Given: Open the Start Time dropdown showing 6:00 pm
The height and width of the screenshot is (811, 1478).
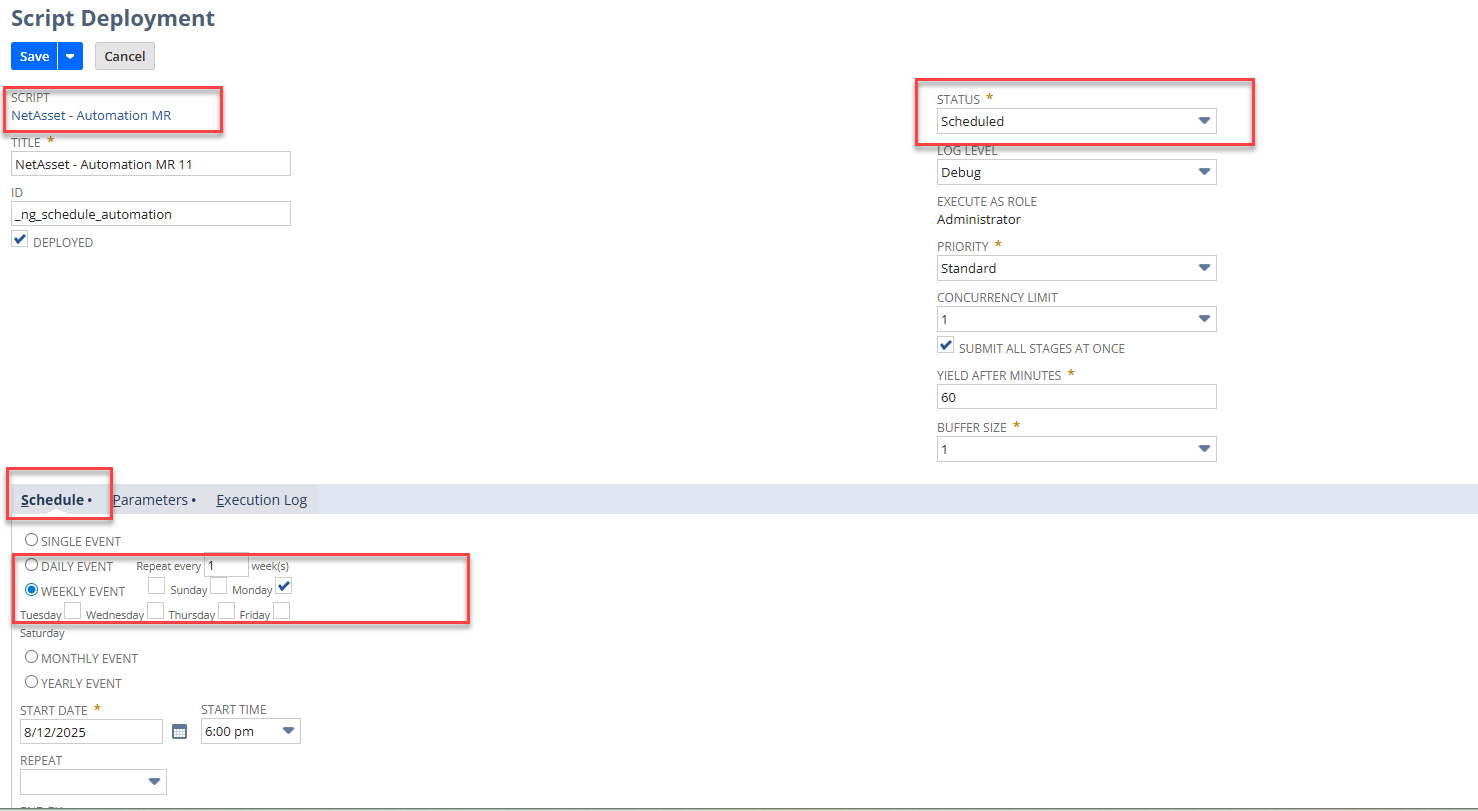Looking at the screenshot, I should (x=250, y=731).
